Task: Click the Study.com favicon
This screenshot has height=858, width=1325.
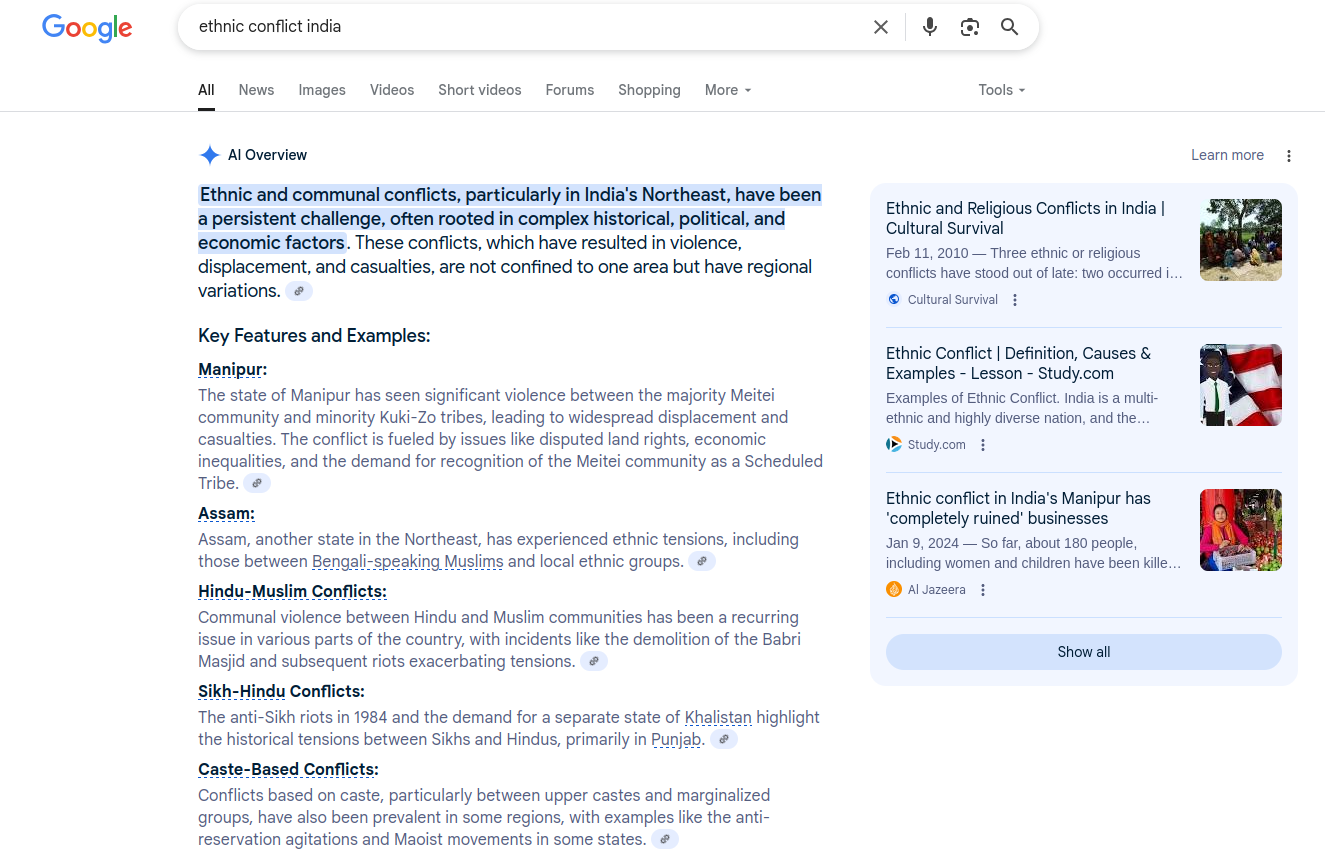Action: tap(894, 444)
